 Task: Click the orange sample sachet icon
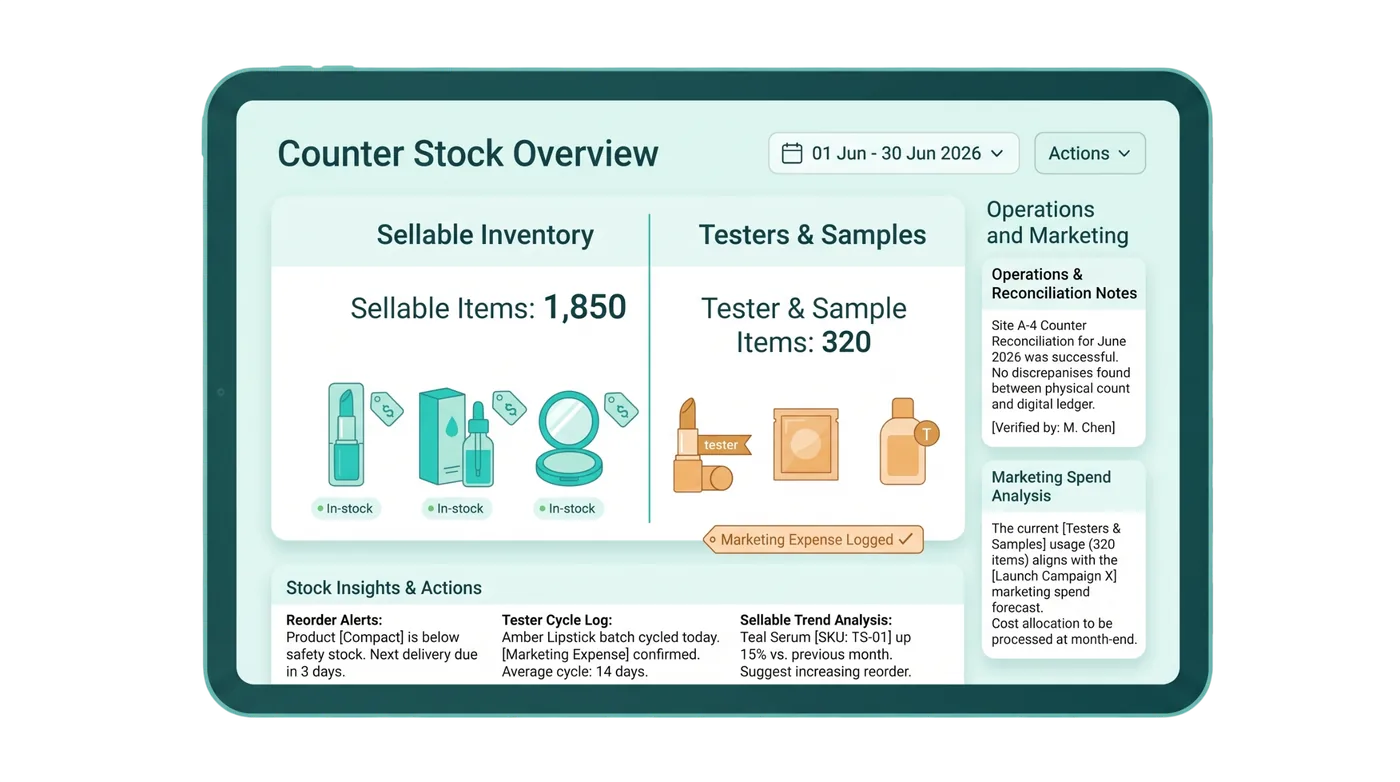coord(806,444)
